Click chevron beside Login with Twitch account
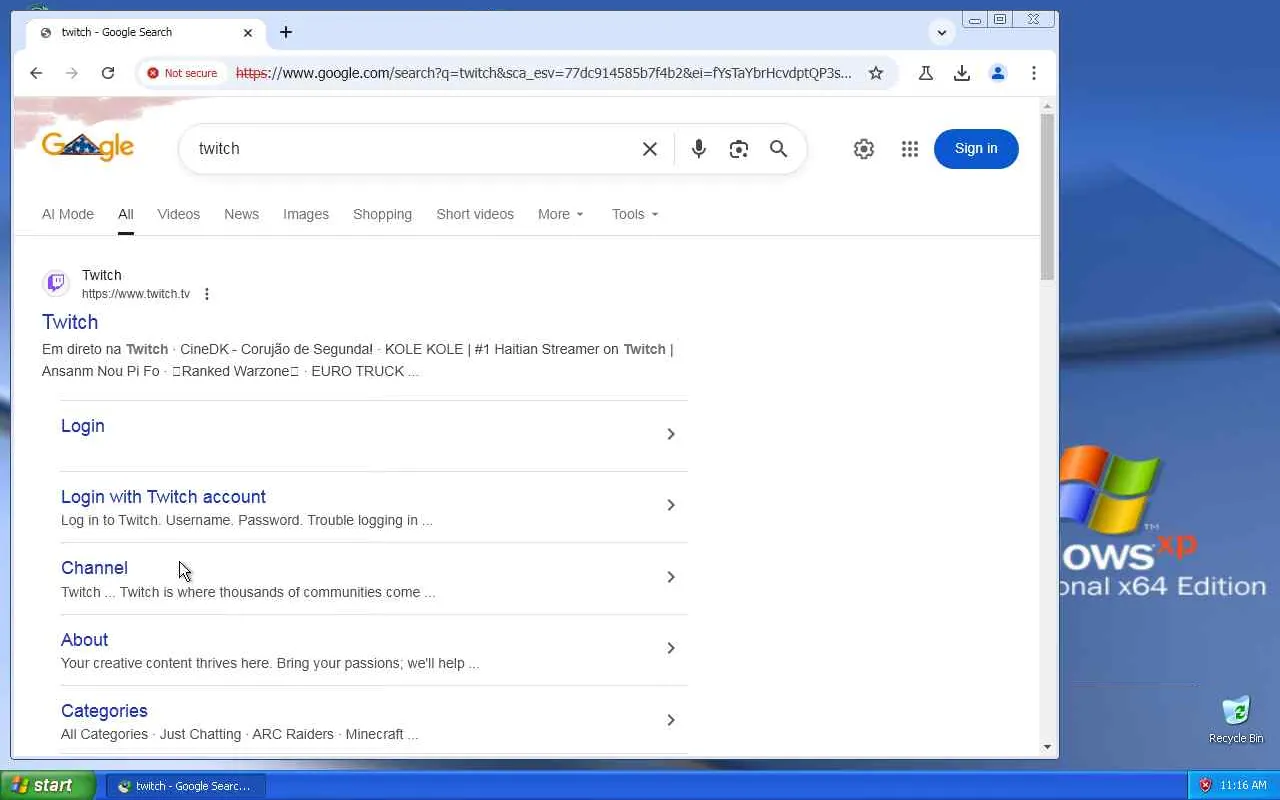This screenshot has height=800, width=1280. (671, 505)
